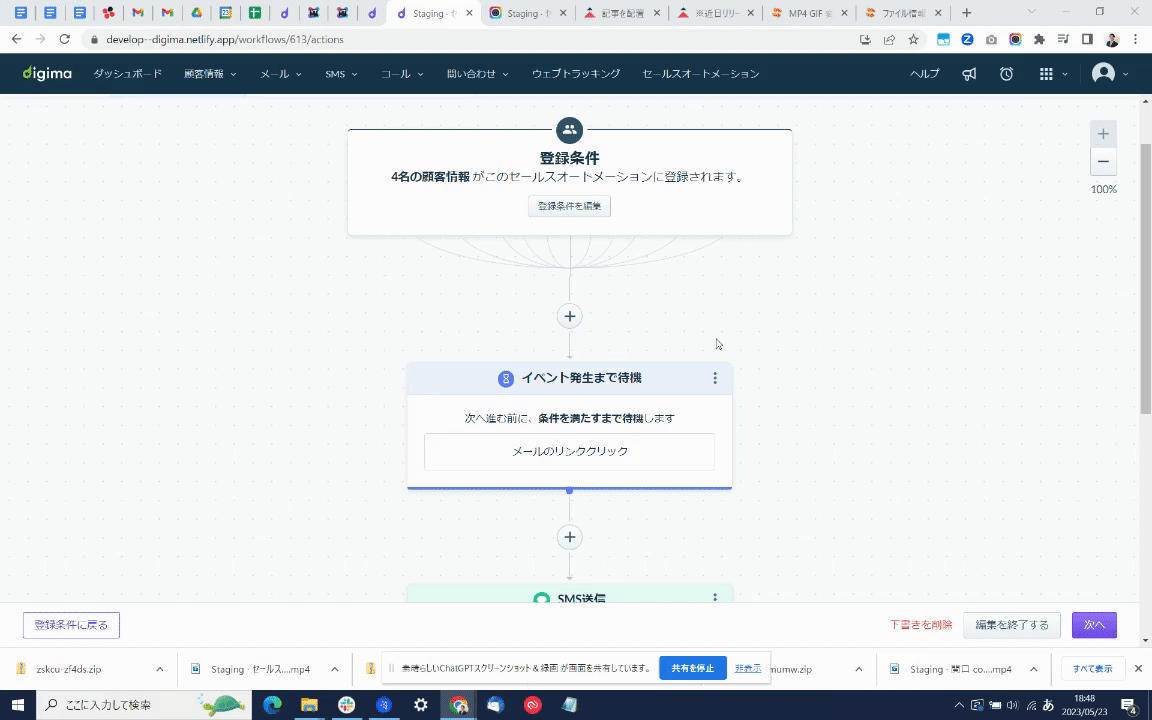1152x720 pixels.
Task: Click 登録条件を編集 button
Action: tap(569, 206)
